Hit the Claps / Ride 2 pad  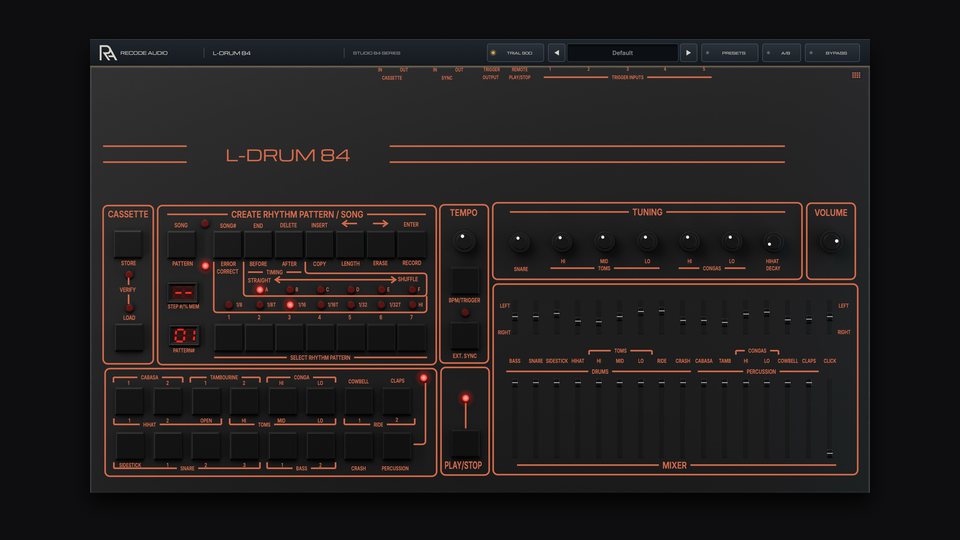point(397,402)
